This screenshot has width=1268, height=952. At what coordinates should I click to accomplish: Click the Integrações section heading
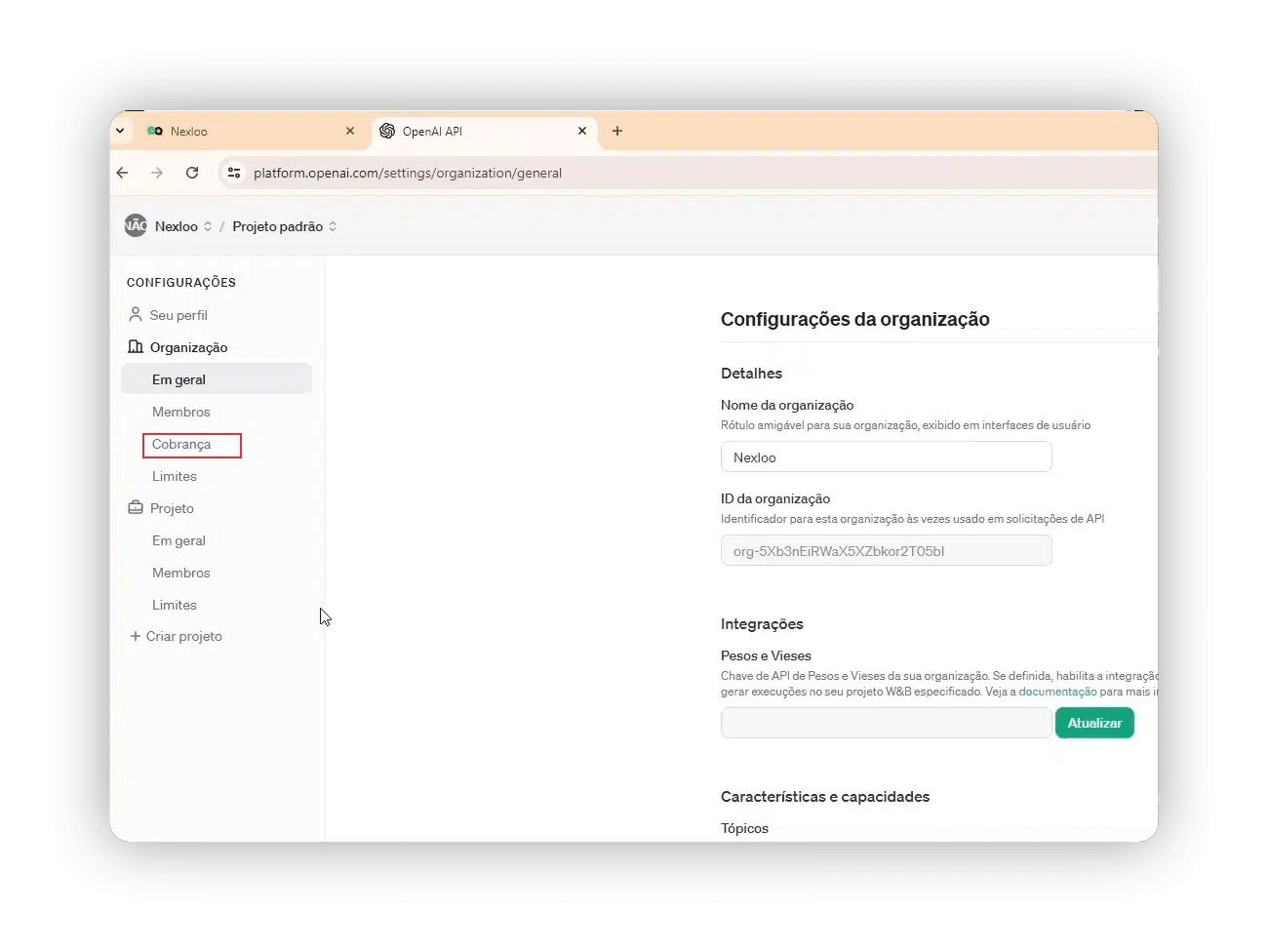pos(762,624)
